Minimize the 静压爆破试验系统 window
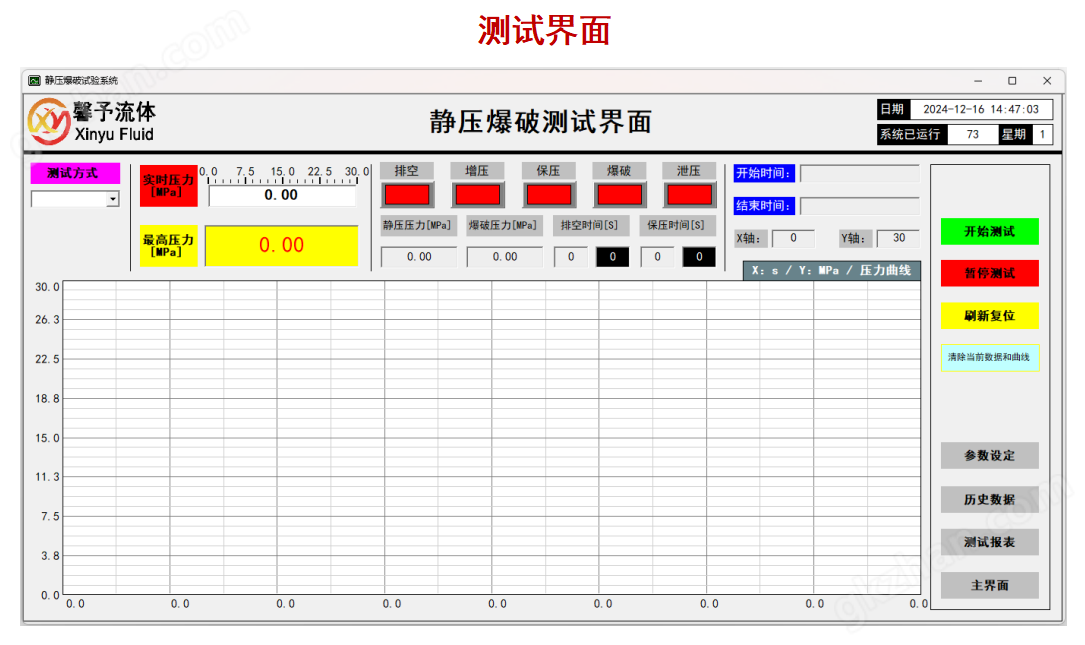This screenshot has width=1085, height=645. [x=978, y=81]
